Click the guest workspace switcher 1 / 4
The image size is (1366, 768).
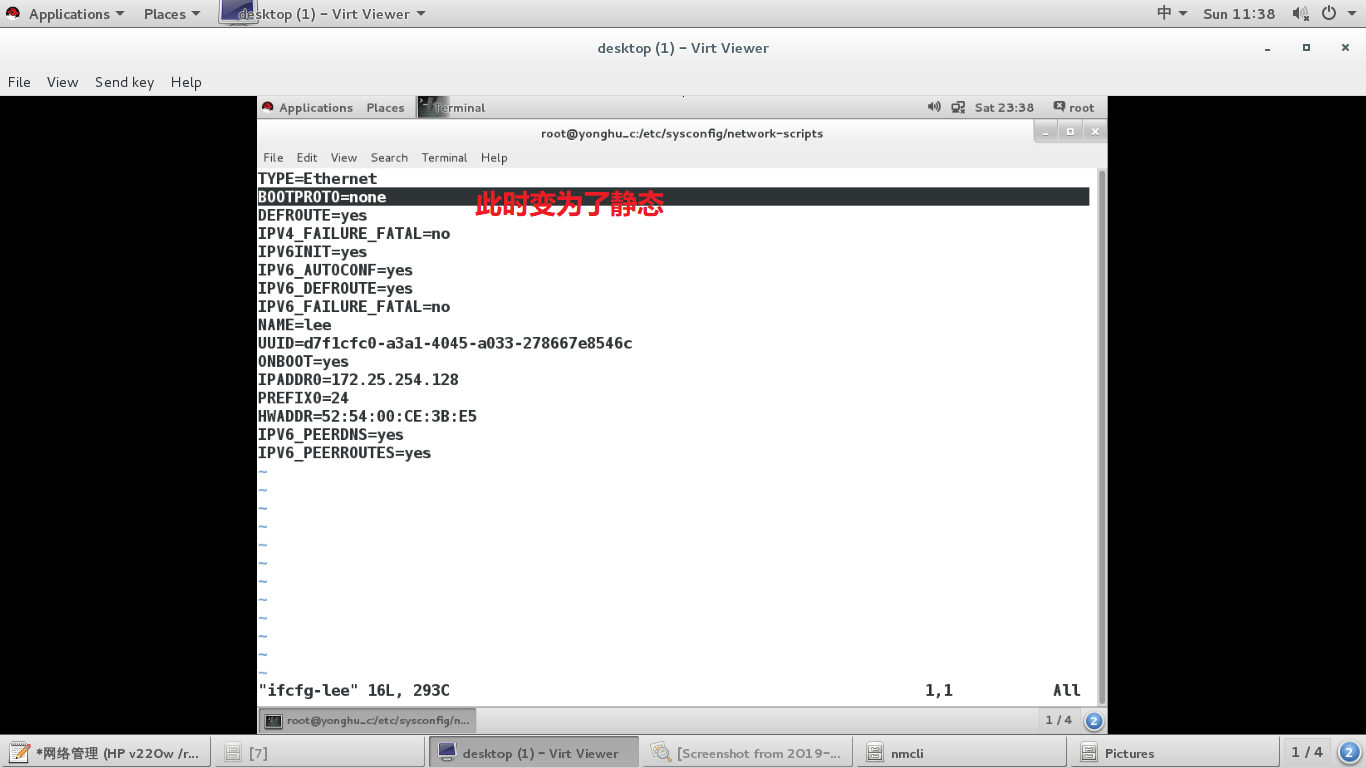click(x=1058, y=720)
